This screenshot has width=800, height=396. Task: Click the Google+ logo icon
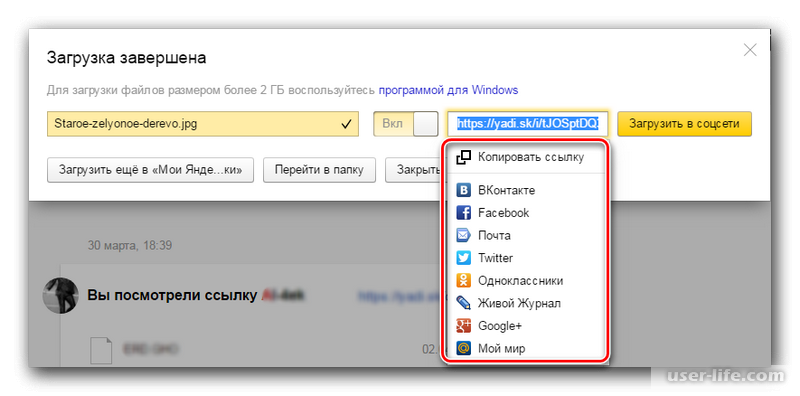coord(463,326)
